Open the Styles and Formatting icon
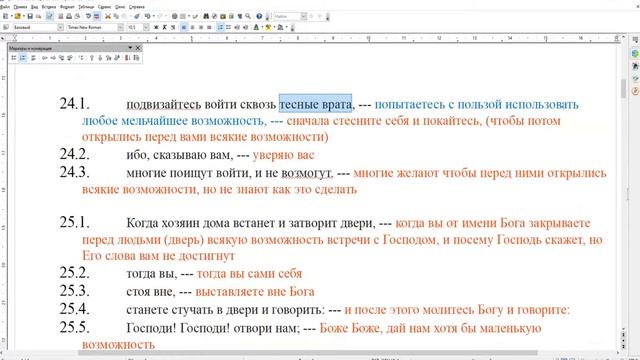640x360 pixels. [6, 27]
